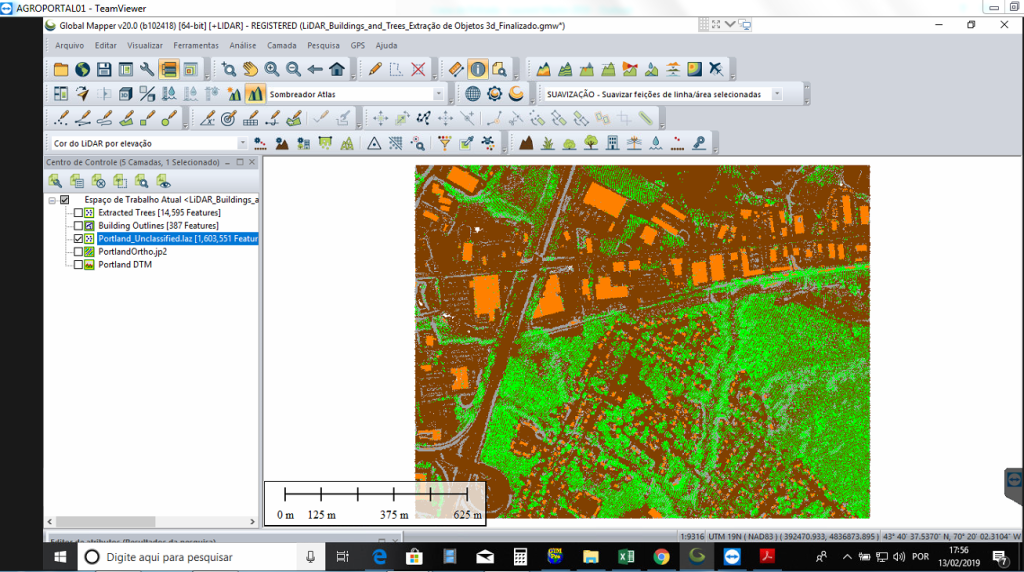Open the SUAVIZAÇÃO operation dropdown
The width and height of the screenshot is (1024, 572).
[x=776, y=94]
